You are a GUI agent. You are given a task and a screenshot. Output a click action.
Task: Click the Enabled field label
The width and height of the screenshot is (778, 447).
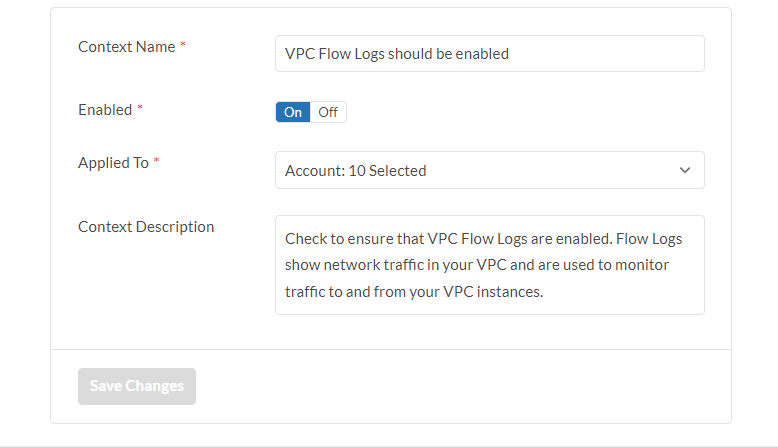105,110
